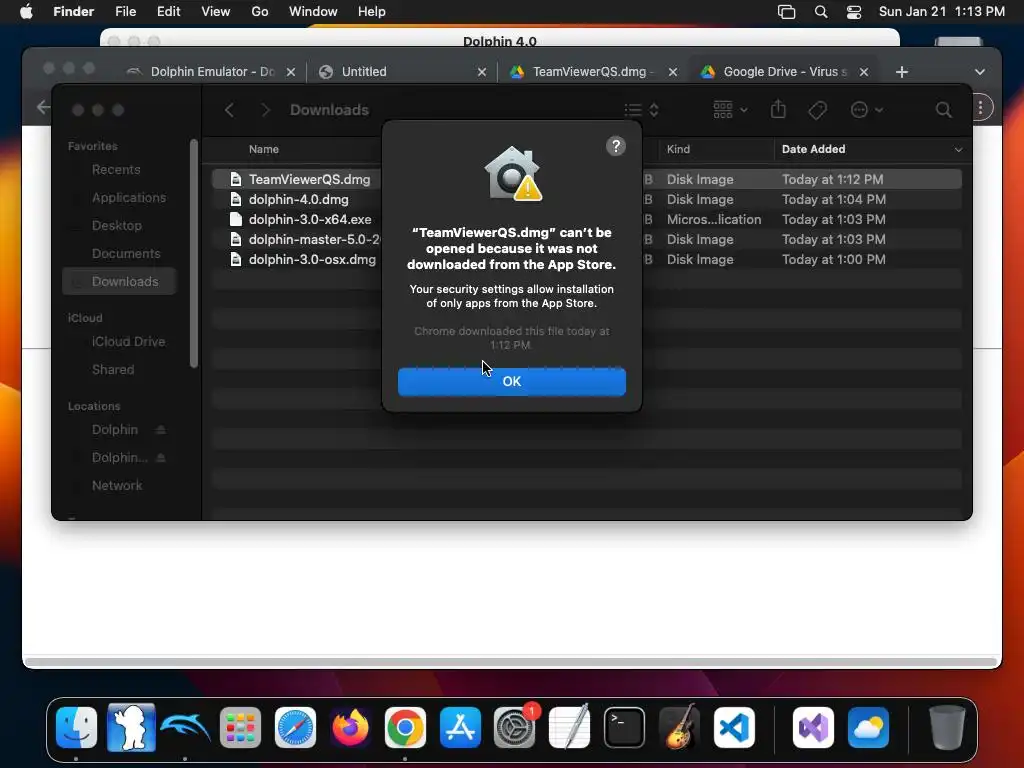Open the Chrome tab search chevron
Image resolution: width=1024 pixels, height=768 pixels.
click(x=980, y=72)
